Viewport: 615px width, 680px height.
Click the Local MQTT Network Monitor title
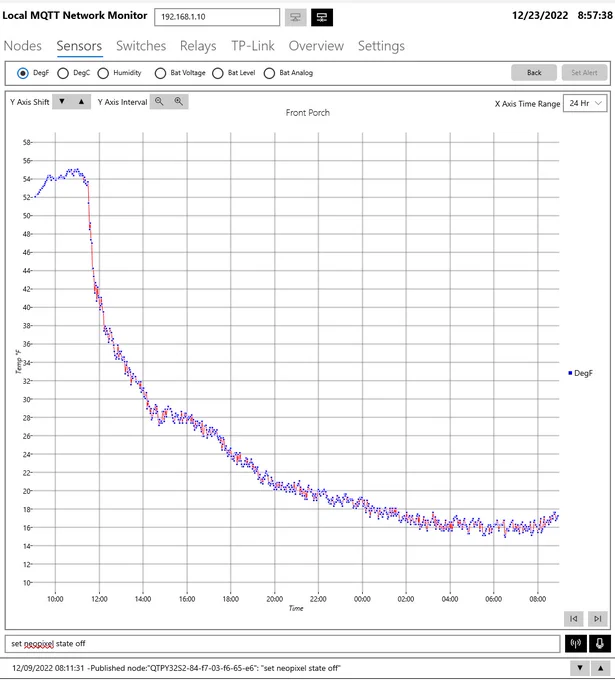click(x=75, y=16)
